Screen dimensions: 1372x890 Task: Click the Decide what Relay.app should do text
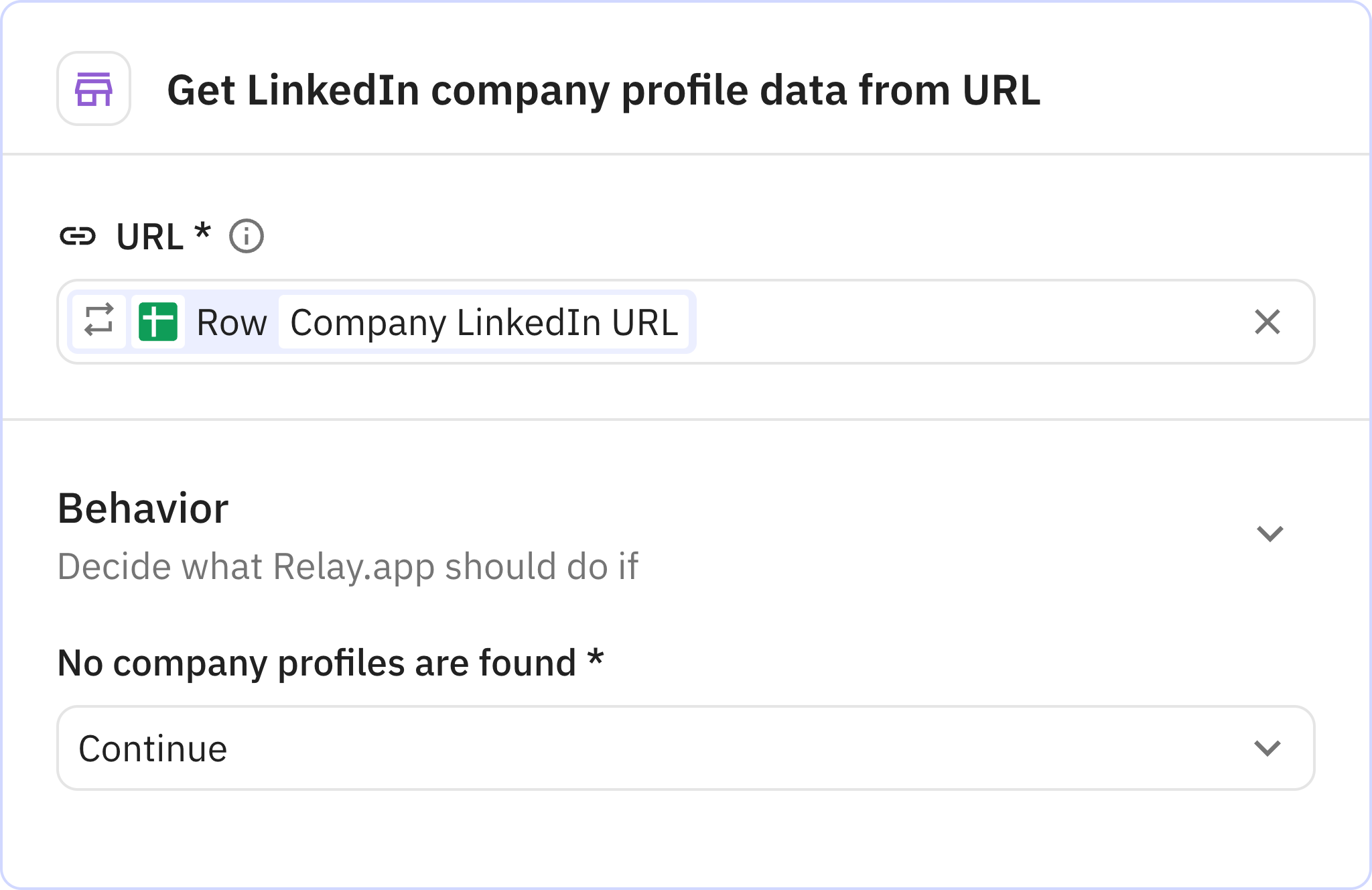pyautogui.click(x=348, y=566)
